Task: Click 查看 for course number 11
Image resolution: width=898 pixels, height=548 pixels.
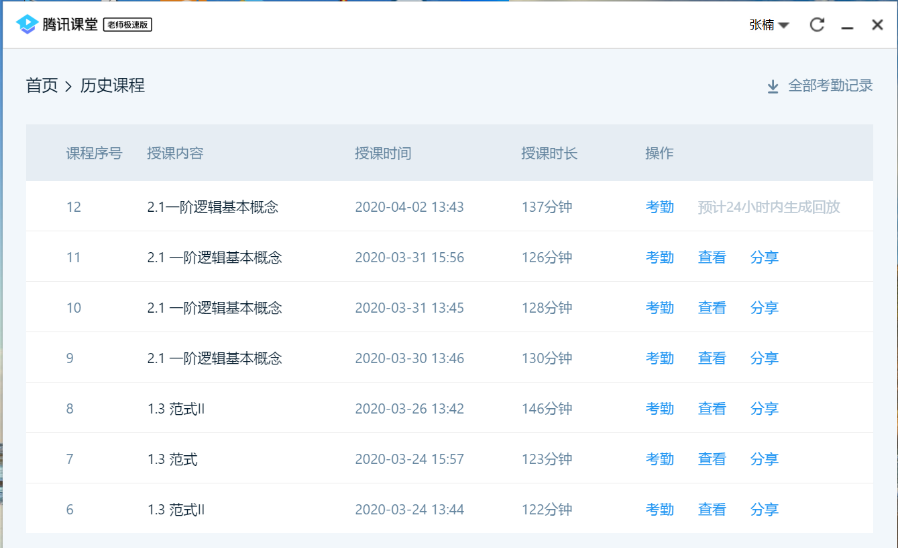Action: tap(711, 257)
